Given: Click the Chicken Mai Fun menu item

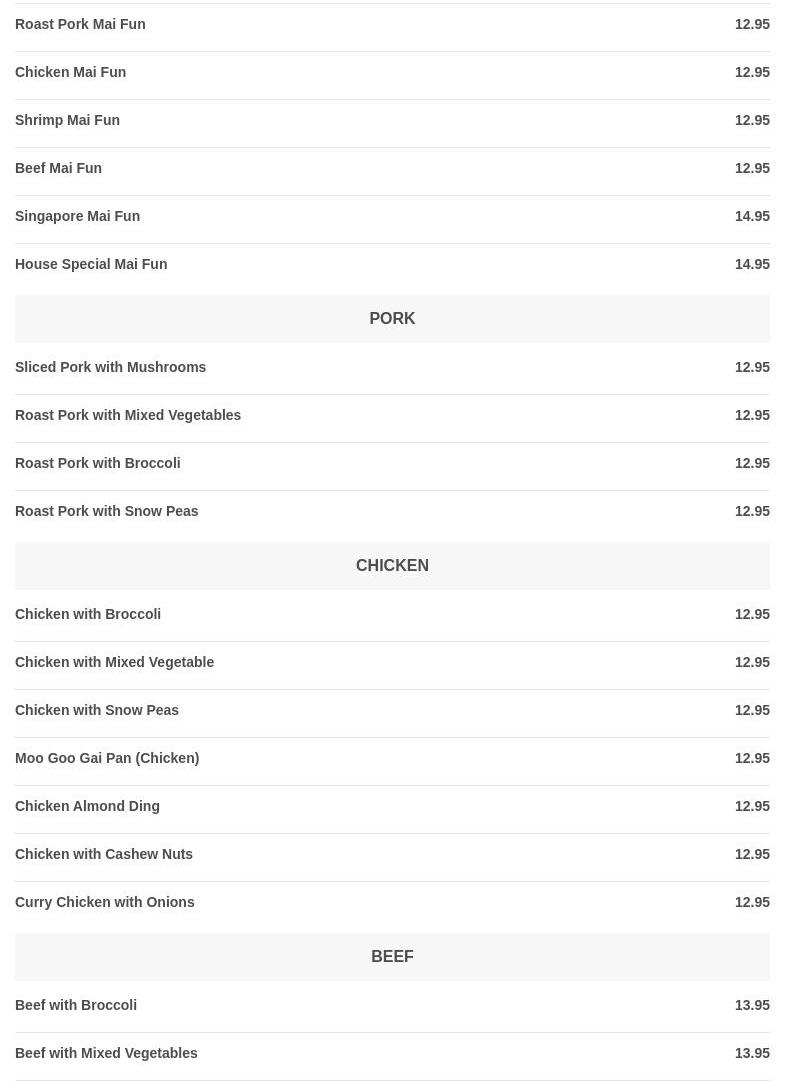Looking at the screenshot, I should pos(71,72).
